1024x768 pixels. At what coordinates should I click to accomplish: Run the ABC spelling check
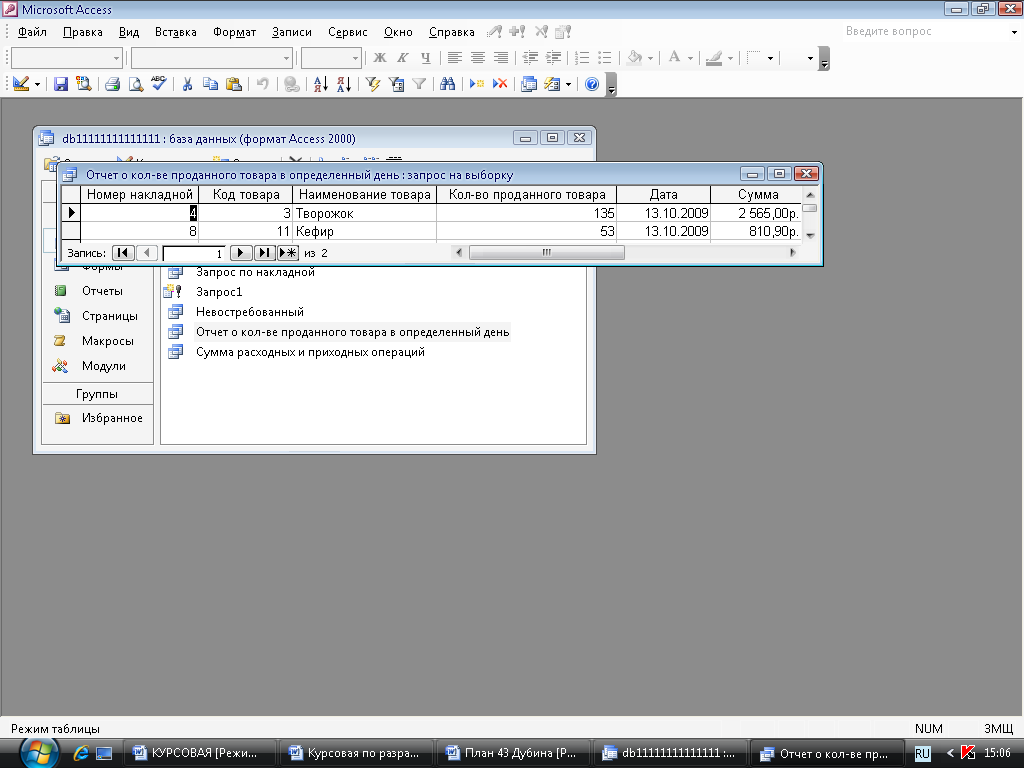[x=159, y=84]
